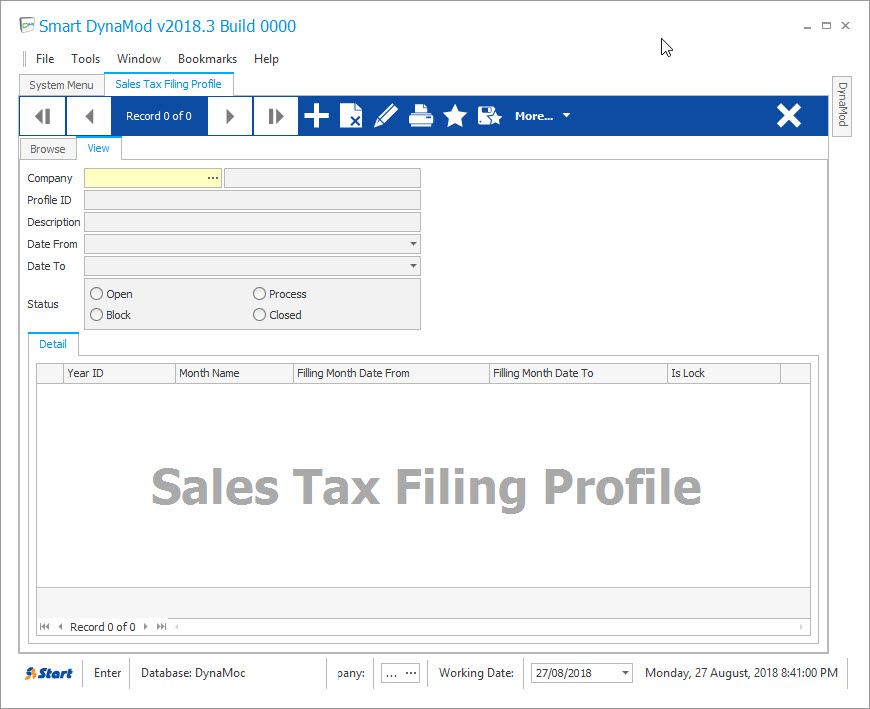Add a new record with plus icon

[x=316, y=116]
